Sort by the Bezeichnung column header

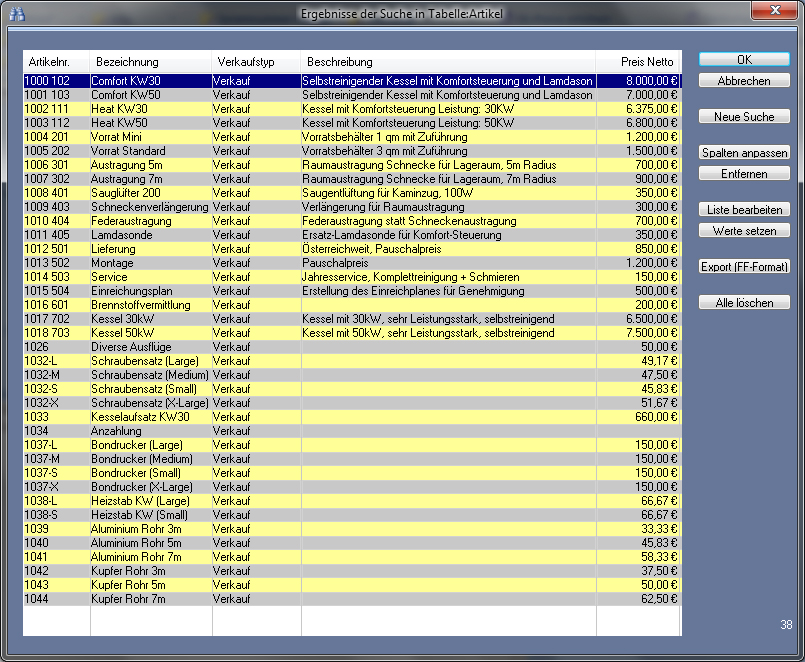151,62
